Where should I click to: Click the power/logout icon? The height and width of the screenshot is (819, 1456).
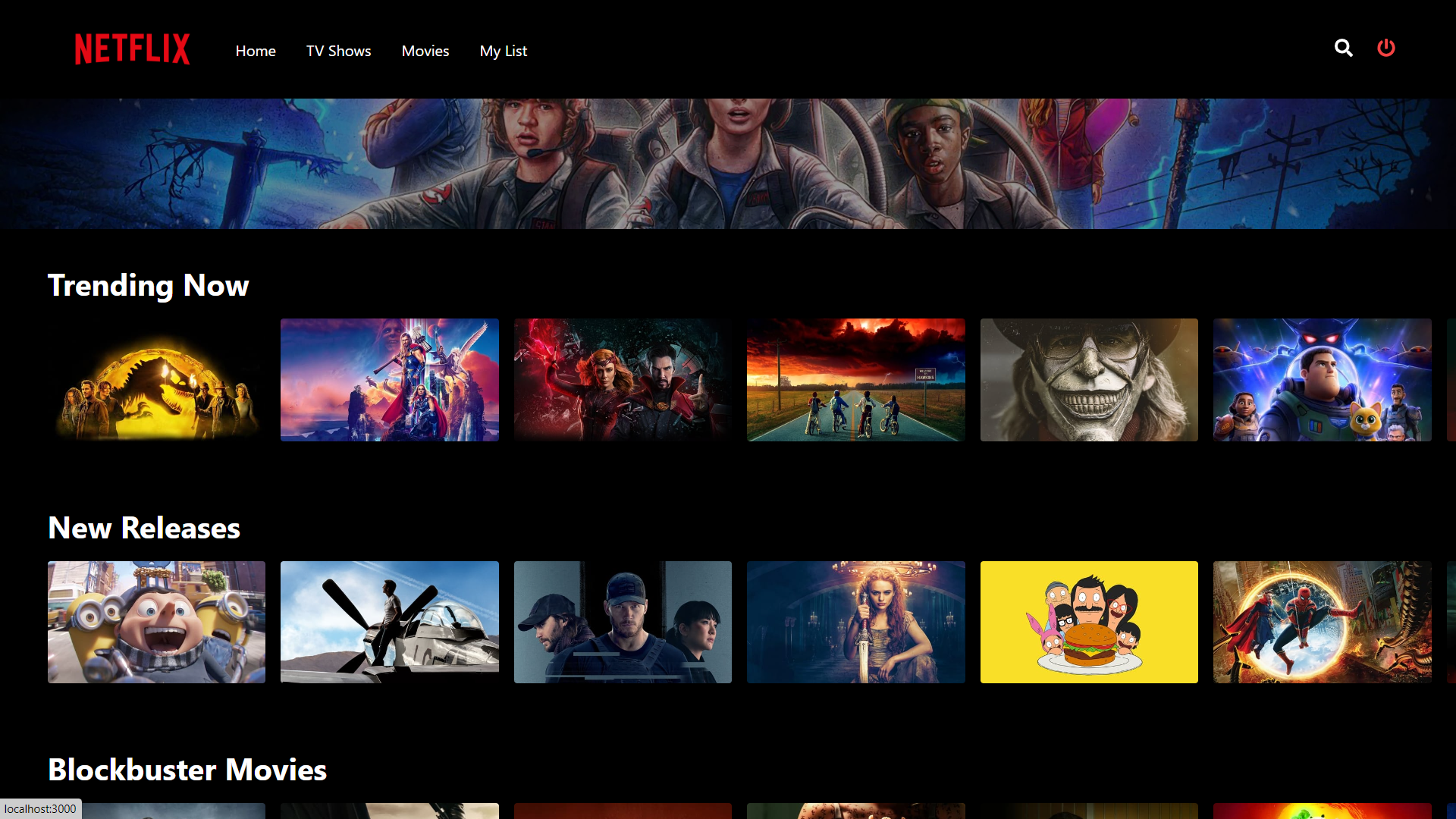(x=1386, y=48)
